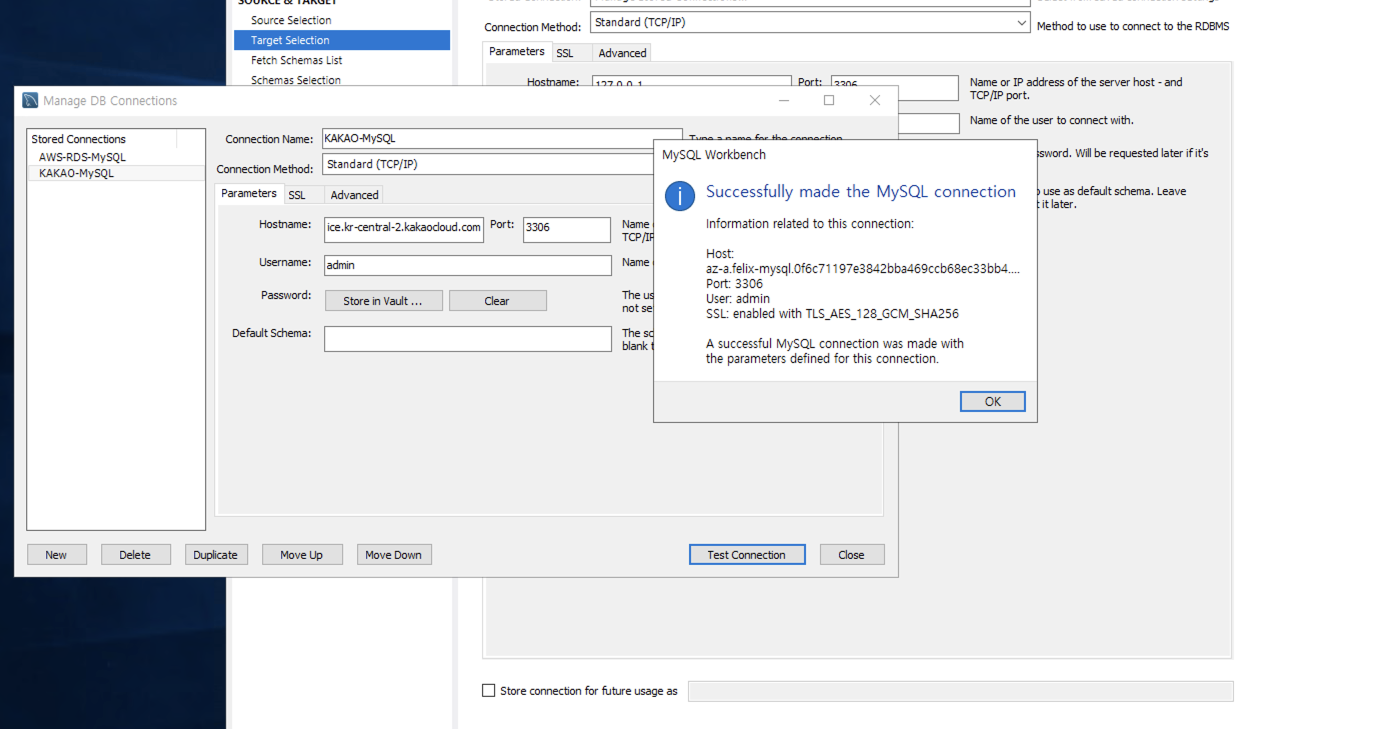The image size is (1394, 729).
Task: Click the blue information icon in the dialog
Action: (x=679, y=195)
